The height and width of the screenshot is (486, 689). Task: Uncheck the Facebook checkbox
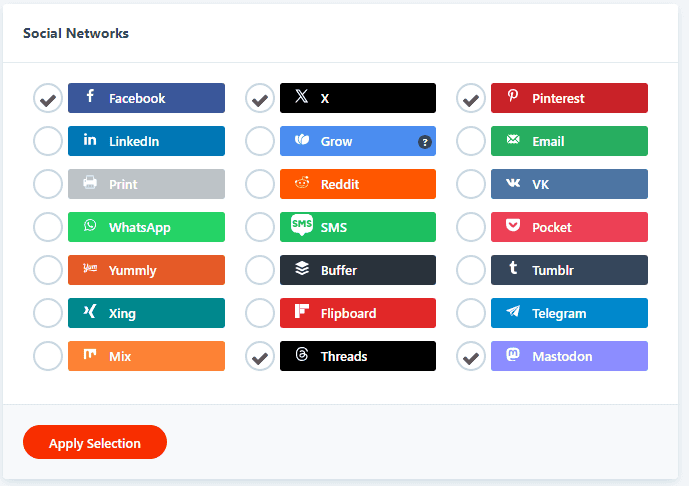pos(48,98)
